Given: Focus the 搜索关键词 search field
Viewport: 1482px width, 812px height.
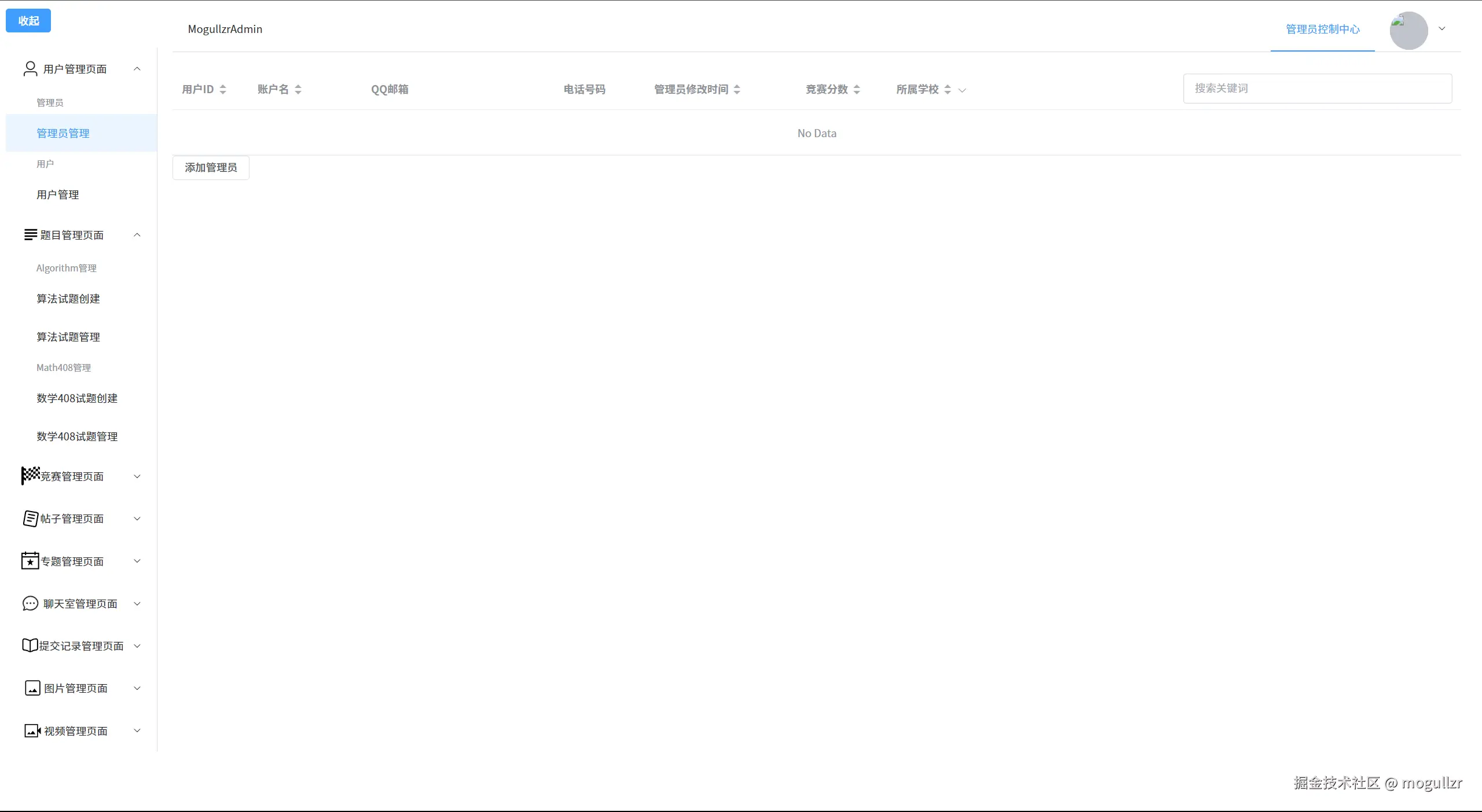Looking at the screenshot, I should pos(1317,89).
